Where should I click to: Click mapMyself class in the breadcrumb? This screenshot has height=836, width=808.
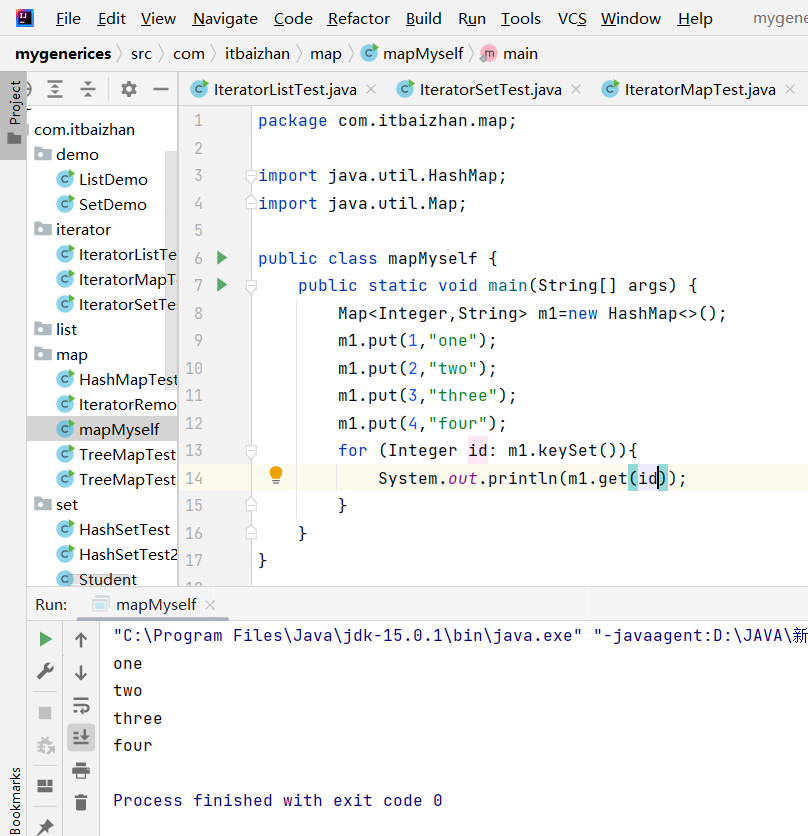[412, 54]
